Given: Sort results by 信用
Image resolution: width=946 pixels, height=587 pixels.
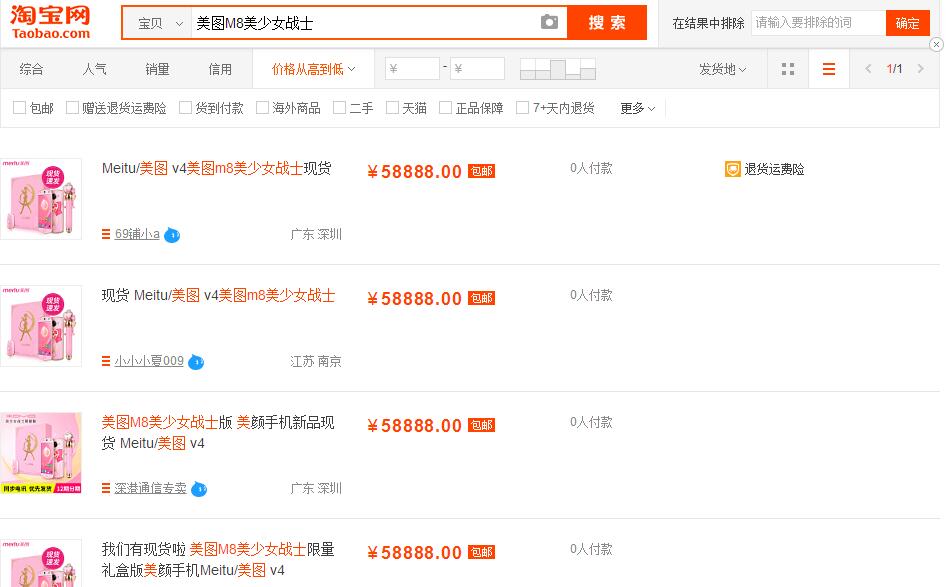Looking at the screenshot, I should pyautogui.click(x=220, y=69).
